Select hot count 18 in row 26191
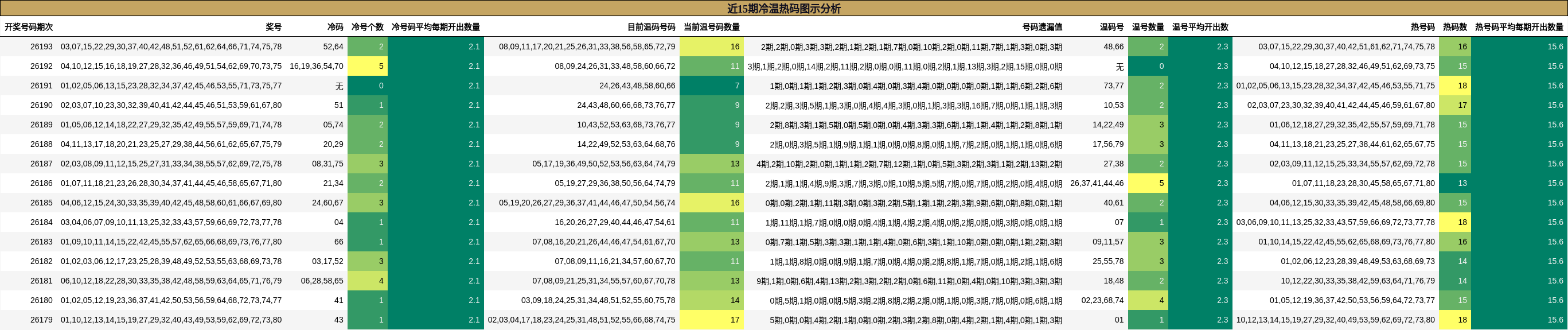 (1455, 86)
